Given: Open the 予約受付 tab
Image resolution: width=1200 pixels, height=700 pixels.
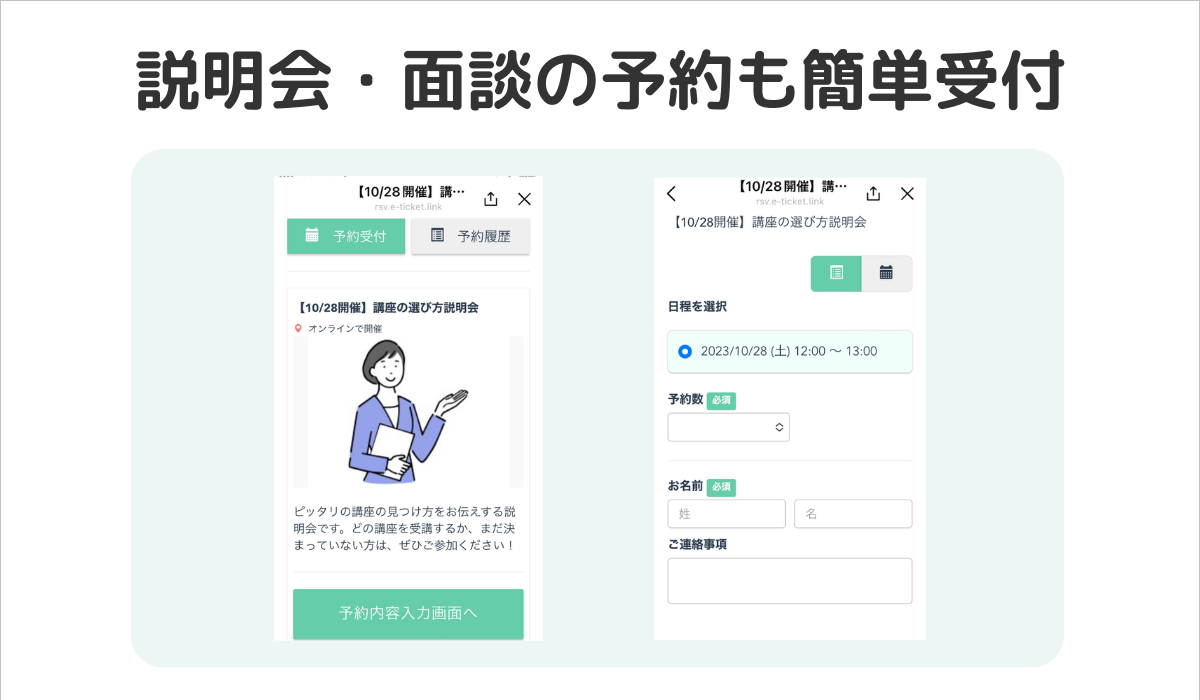Looking at the screenshot, I should coord(346,236).
